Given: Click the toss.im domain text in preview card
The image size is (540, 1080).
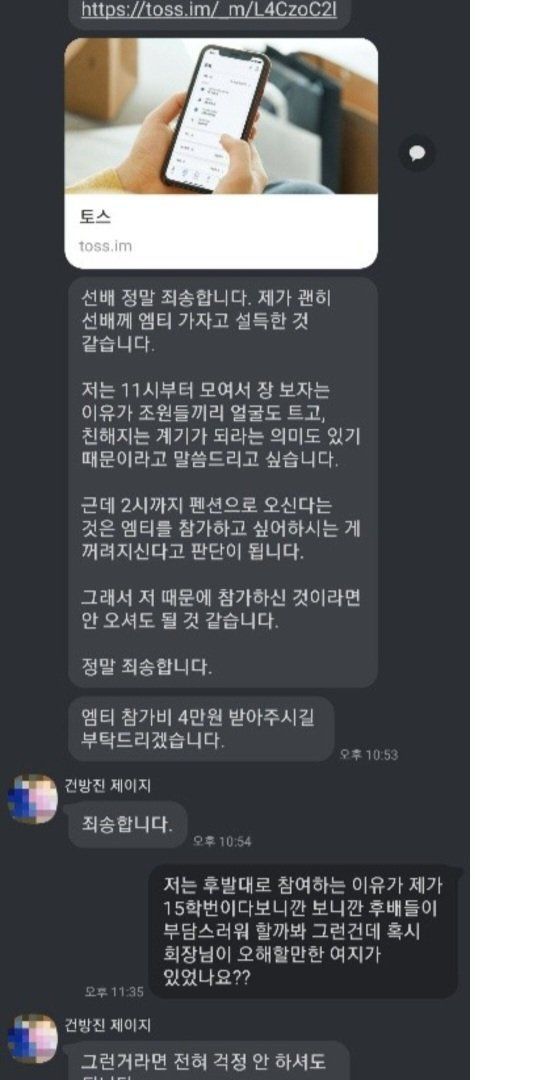Looking at the screenshot, I should tap(105, 246).
